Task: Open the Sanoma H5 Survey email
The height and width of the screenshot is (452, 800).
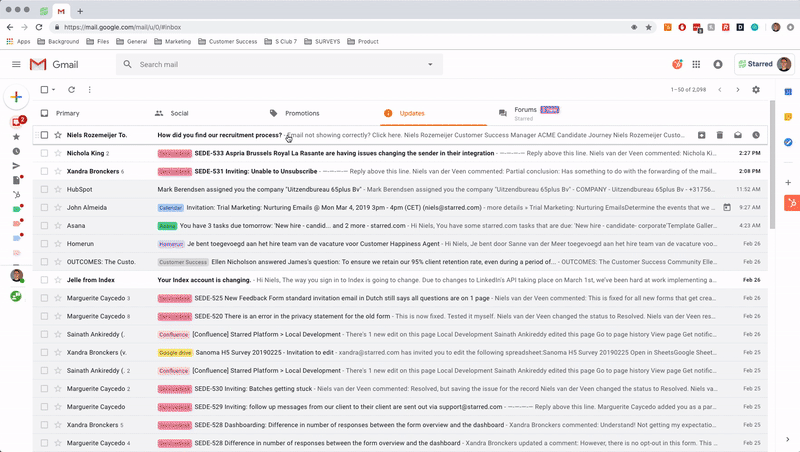Action: [401, 353]
